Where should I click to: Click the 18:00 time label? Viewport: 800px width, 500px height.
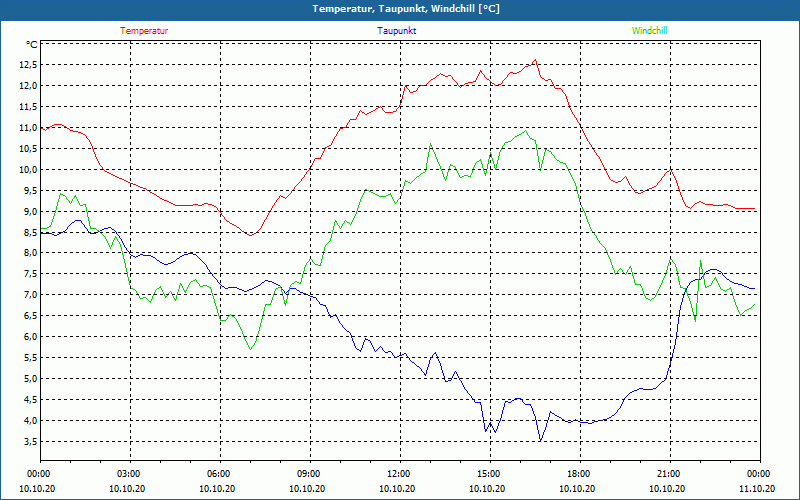(x=578, y=474)
